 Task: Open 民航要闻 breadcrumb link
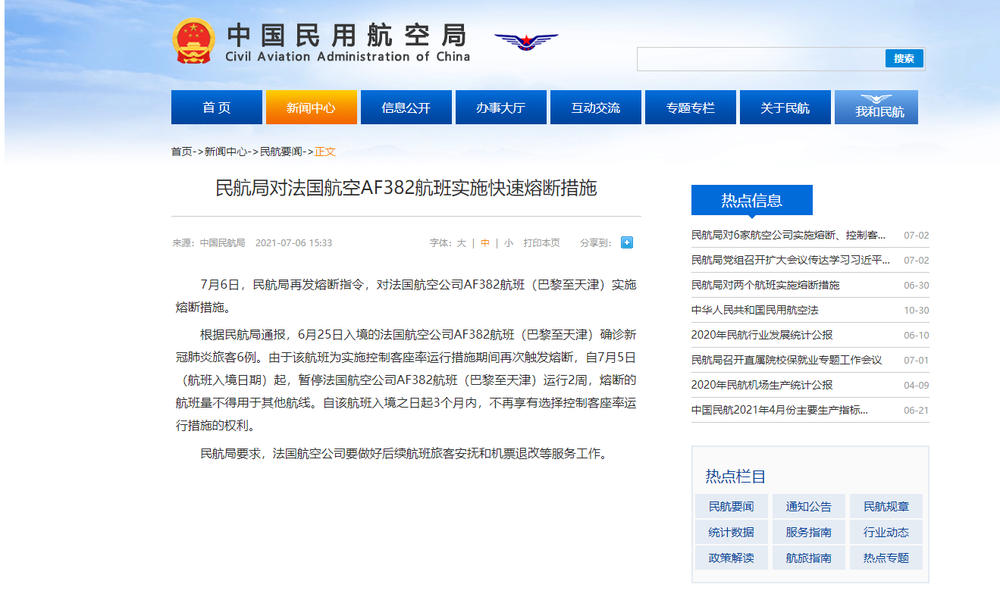click(x=282, y=152)
